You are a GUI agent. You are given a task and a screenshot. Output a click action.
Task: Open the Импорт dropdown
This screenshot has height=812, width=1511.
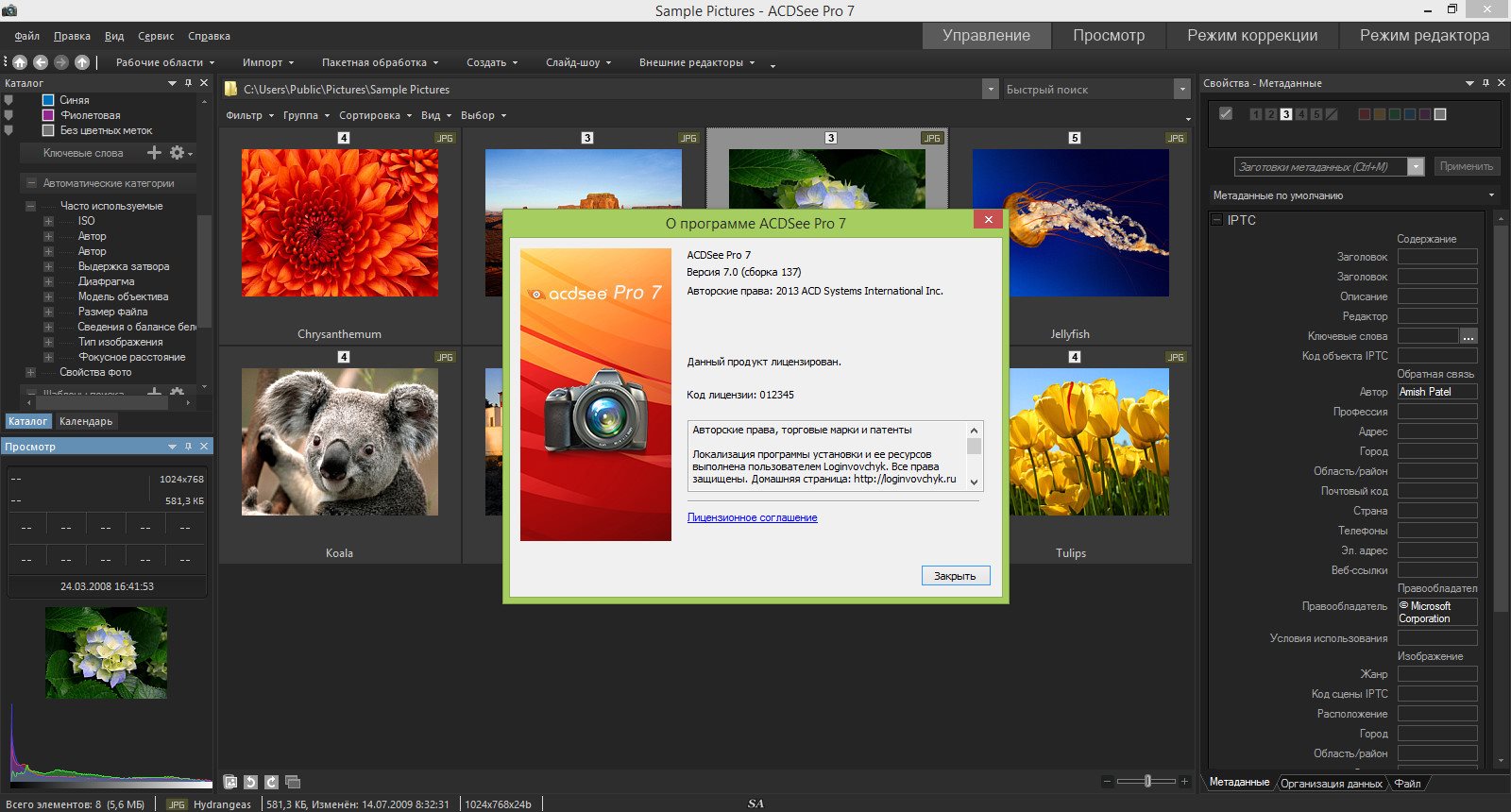point(268,62)
